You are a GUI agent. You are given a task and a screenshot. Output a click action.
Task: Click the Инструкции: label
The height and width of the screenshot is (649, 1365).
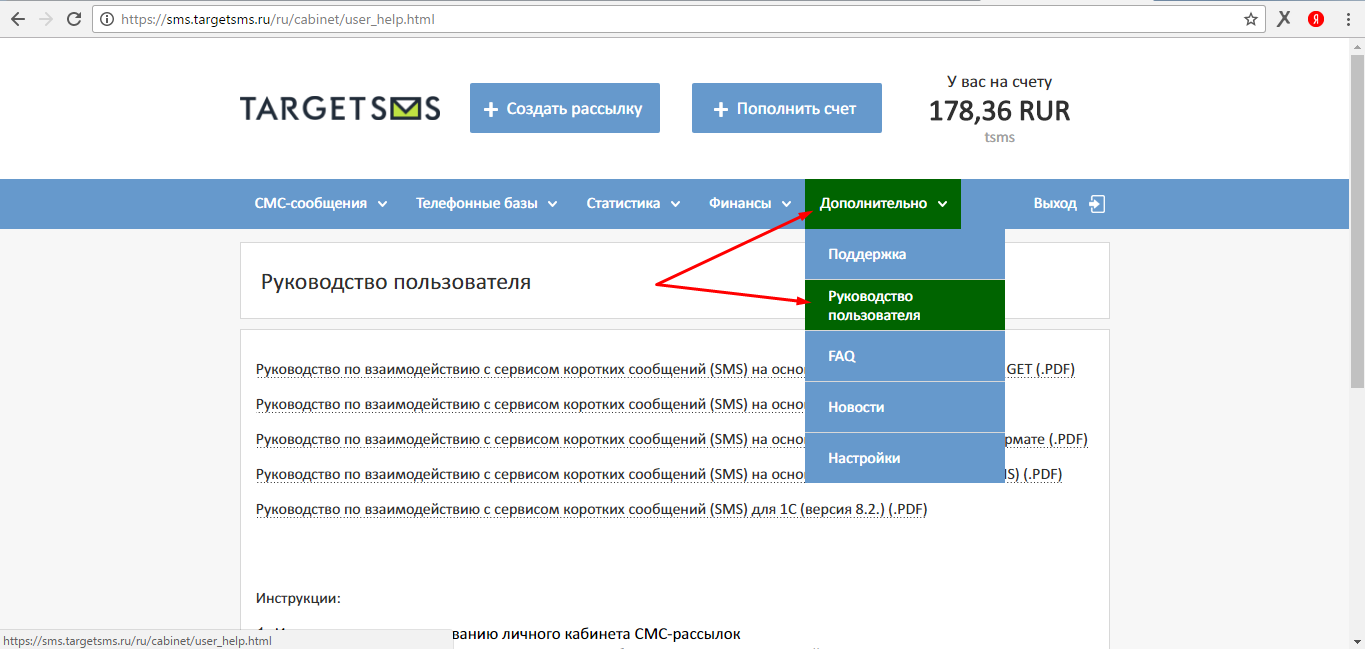tap(298, 599)
